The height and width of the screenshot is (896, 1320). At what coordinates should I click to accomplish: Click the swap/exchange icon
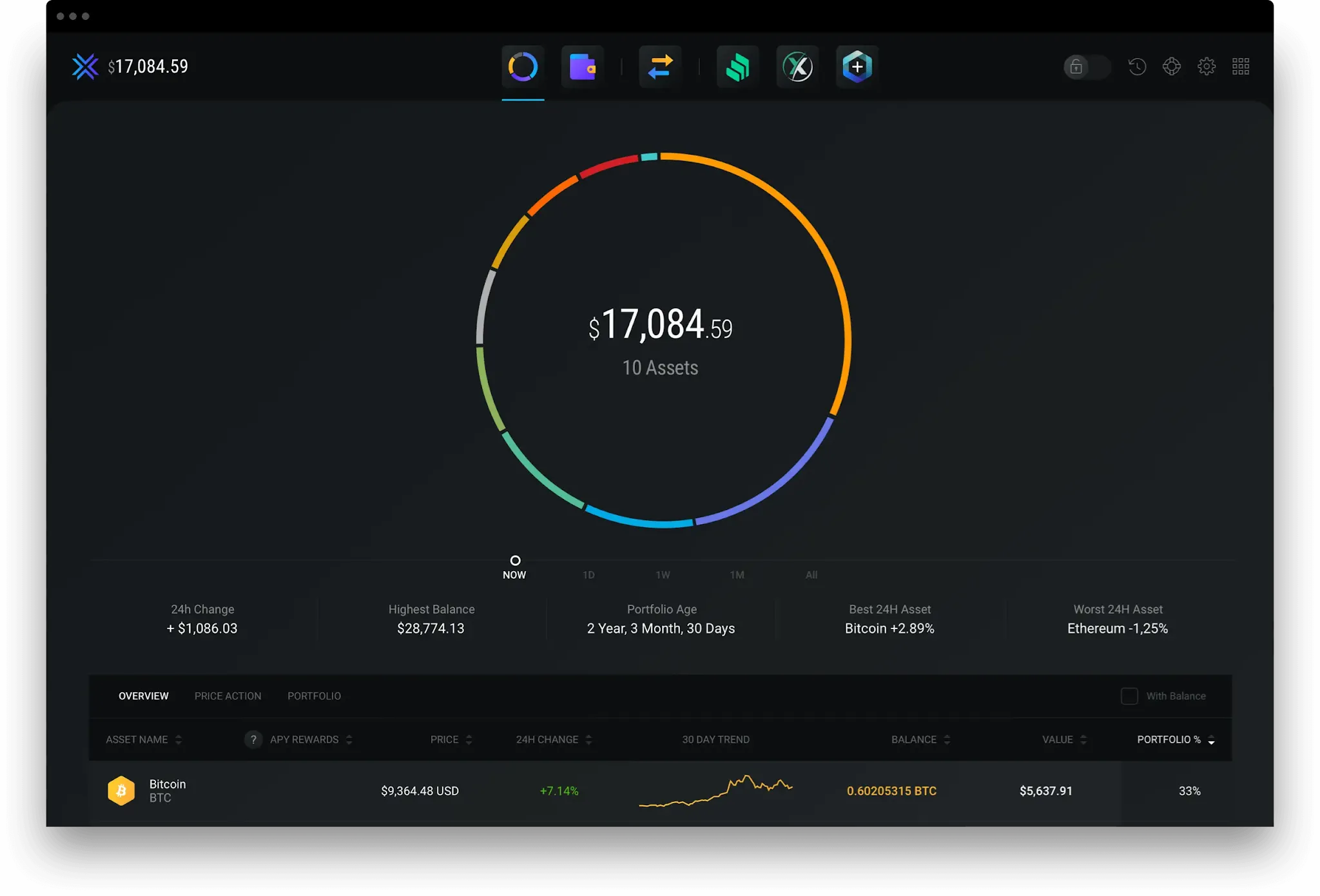(658, 67)
